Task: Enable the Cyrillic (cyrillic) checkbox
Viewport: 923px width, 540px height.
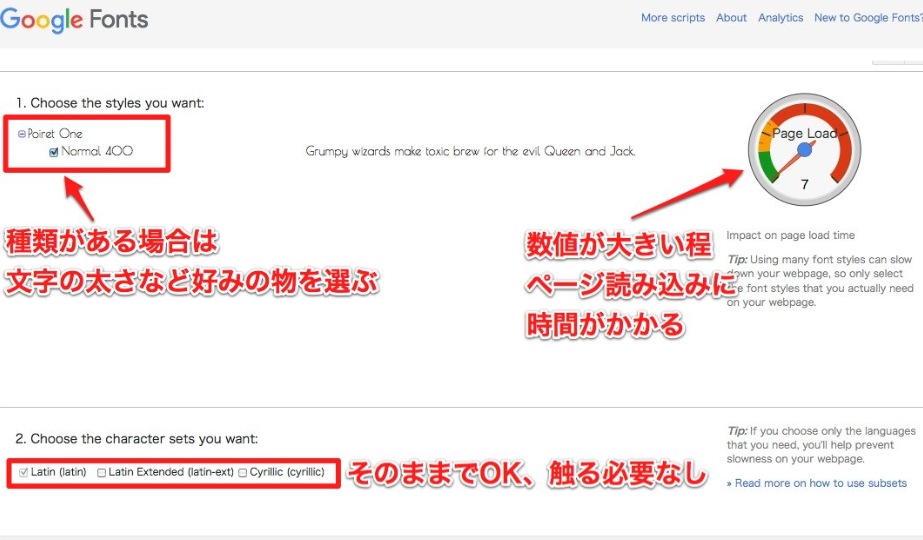Action: (242, 472)
